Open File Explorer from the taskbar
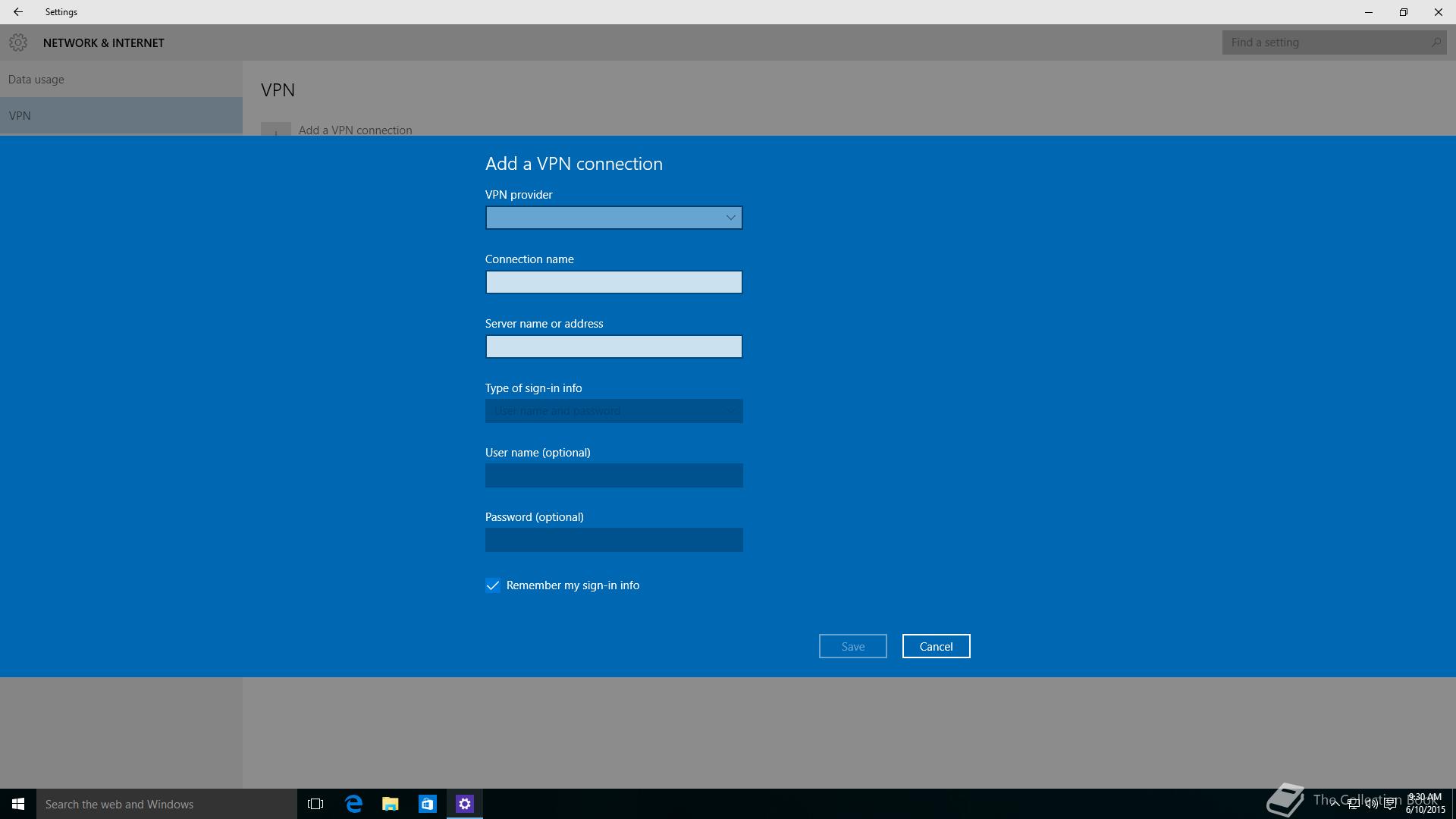 click(x=391, y=804)
